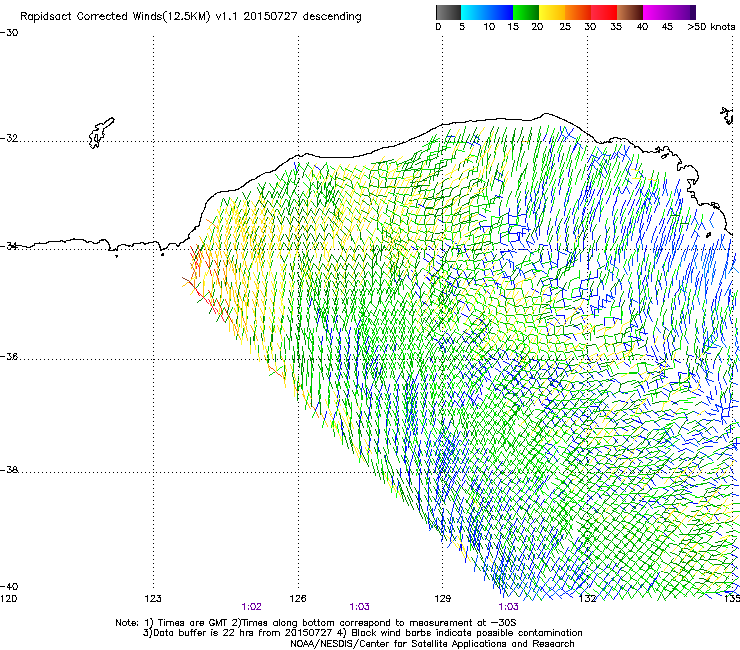Click the '-32' latitude axis label

pos(9,138)
